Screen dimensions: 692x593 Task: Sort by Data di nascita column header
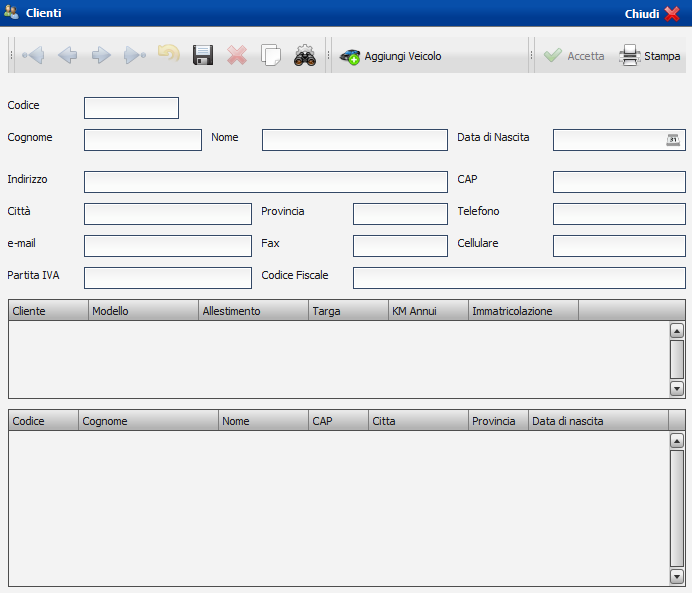click(598, 420)
